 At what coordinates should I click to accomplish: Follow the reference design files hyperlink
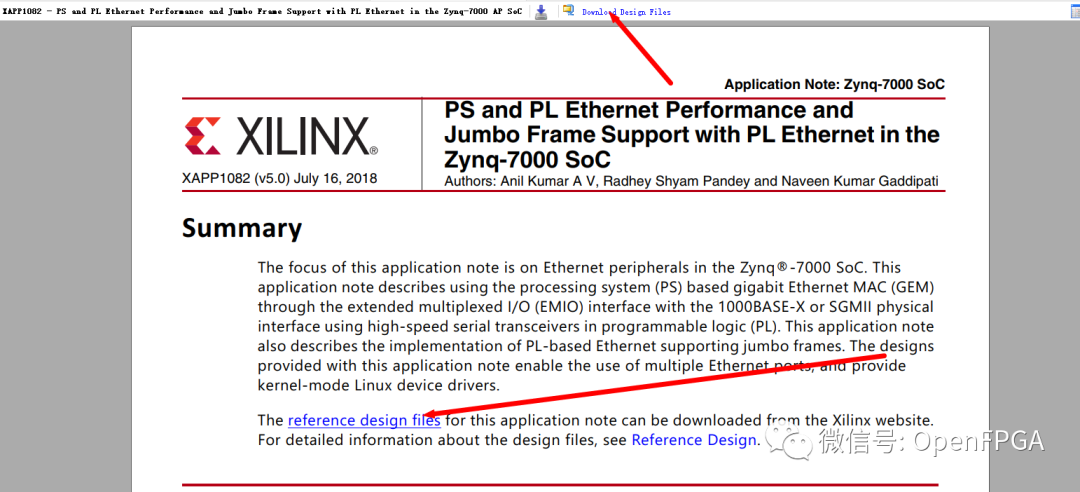[x=364, y=420]
